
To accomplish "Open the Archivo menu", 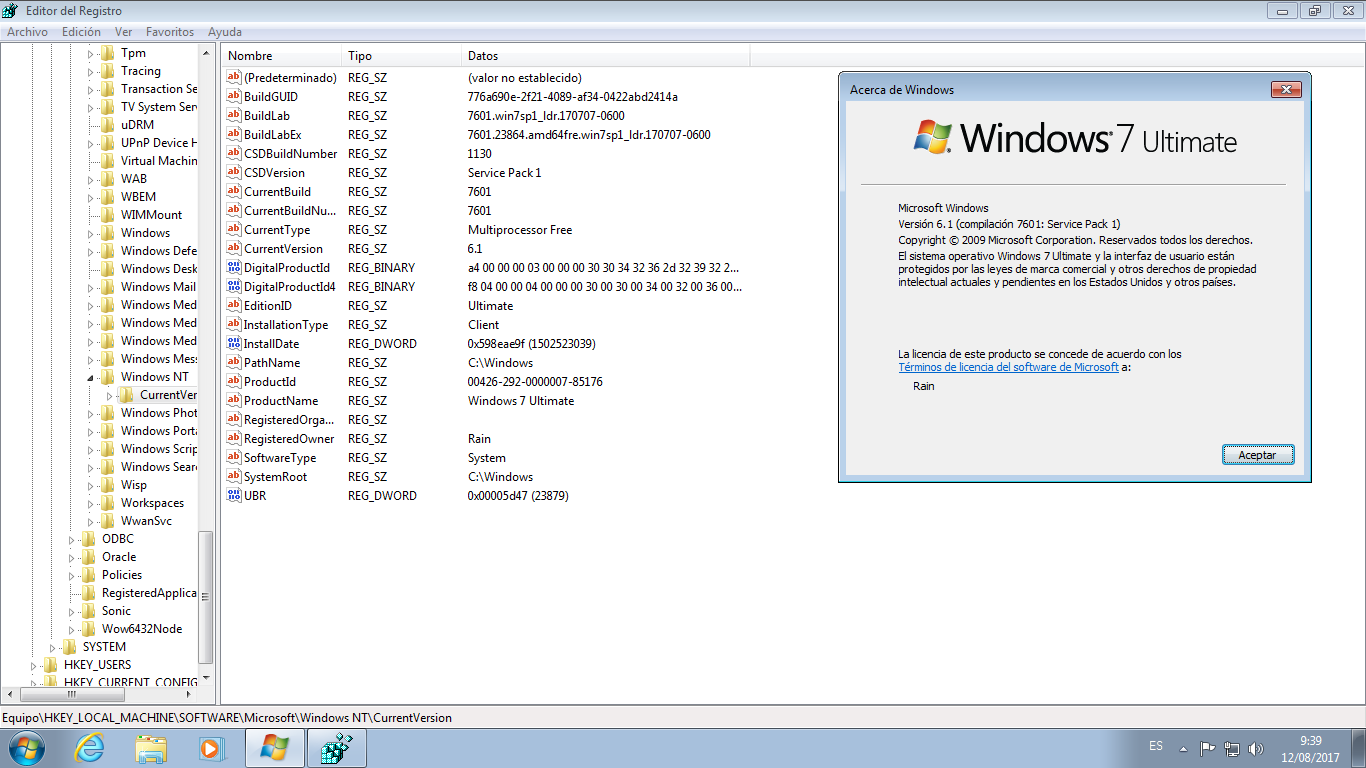I will point(27,32).
